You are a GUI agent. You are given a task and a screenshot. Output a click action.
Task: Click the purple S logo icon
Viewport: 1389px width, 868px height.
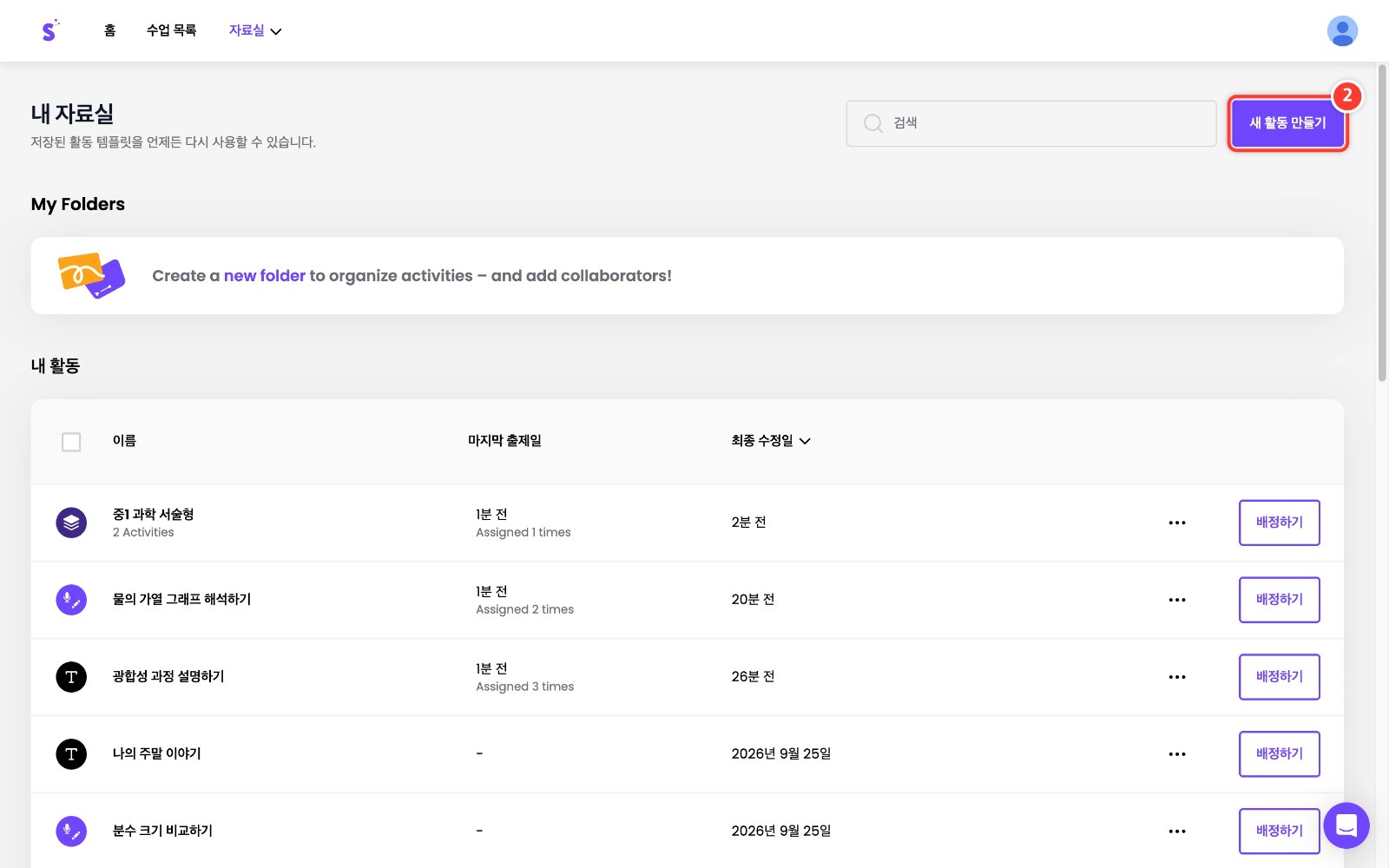pos(49,31)
